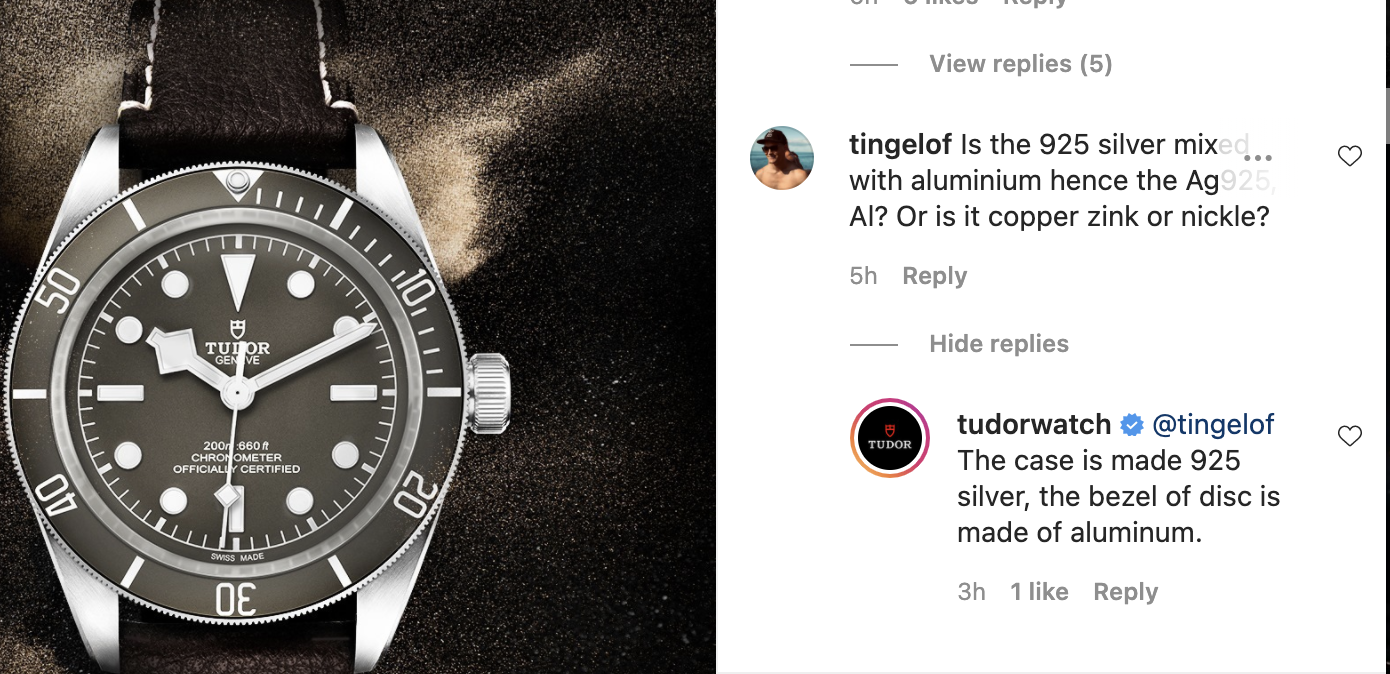The height and width of the screenshot is (674, 1390).
Task: Open the 5h timestamp on tingelof's comment
Action: [x=863, y=276]
